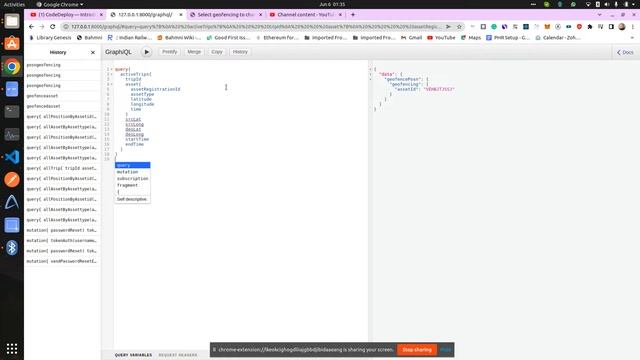640x360 pixels.
Task: Switch to the Channel content YouTube tab
Action: click(305, 15)
